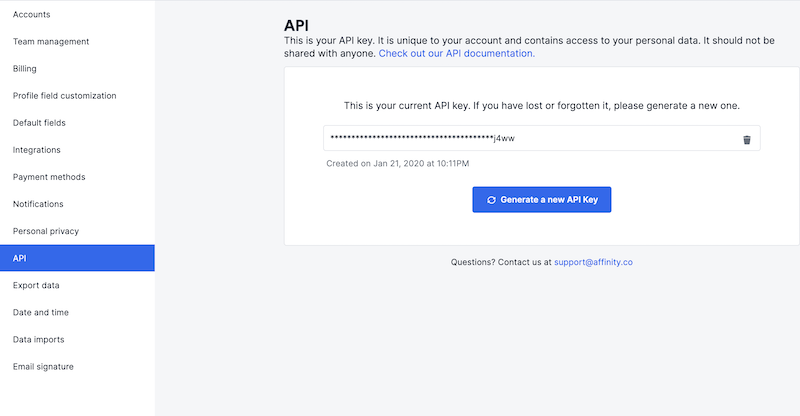Click Generate a new API Key button

[x=541, y=200]
